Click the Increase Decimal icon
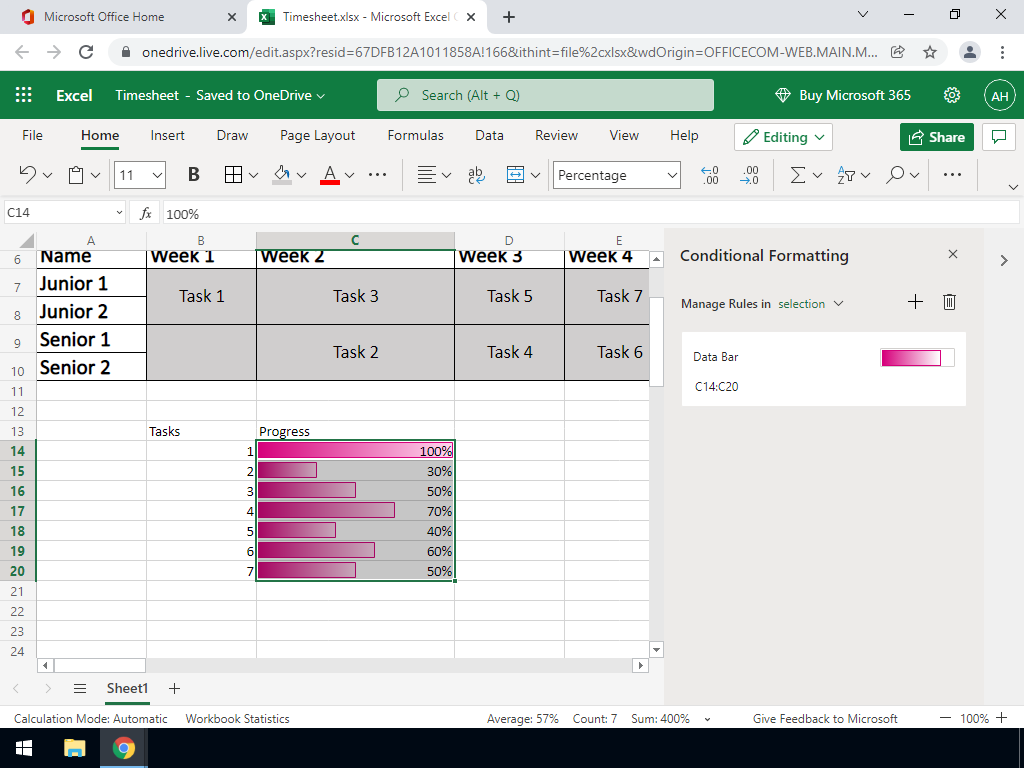1024x768 pixels. point(710,175)
